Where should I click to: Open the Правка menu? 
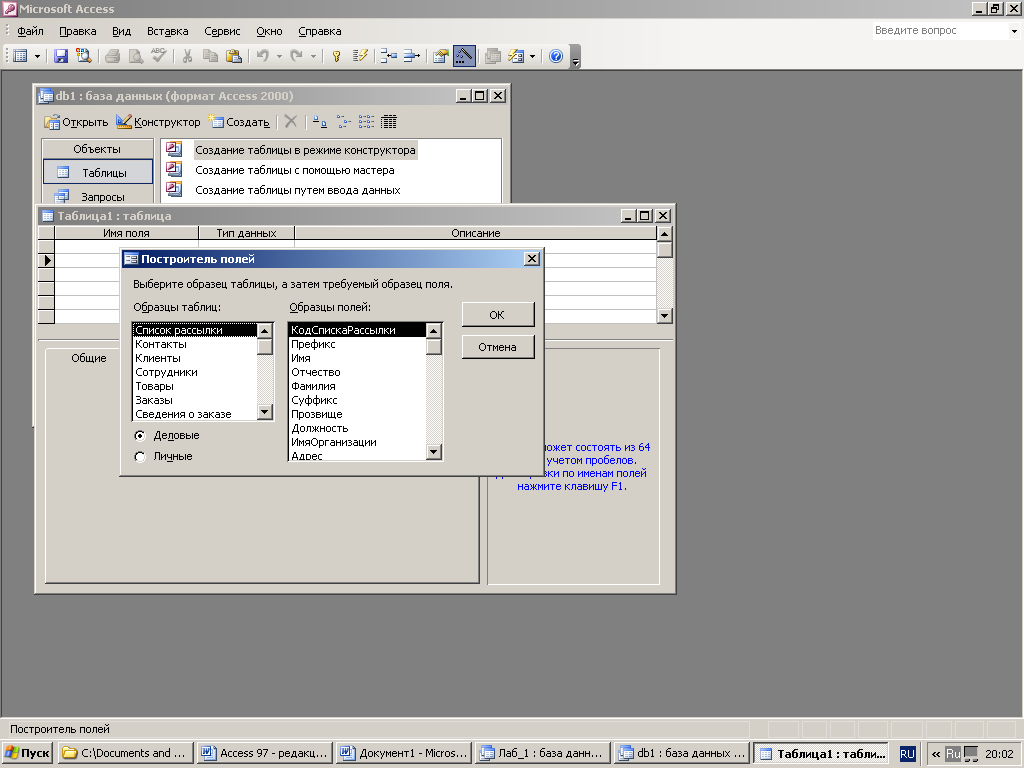click(x=78, y=31)
